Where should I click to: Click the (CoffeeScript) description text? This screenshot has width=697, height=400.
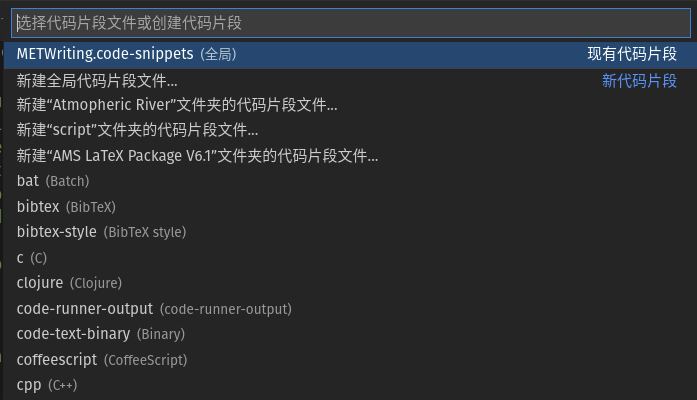(x=145, y=360)
